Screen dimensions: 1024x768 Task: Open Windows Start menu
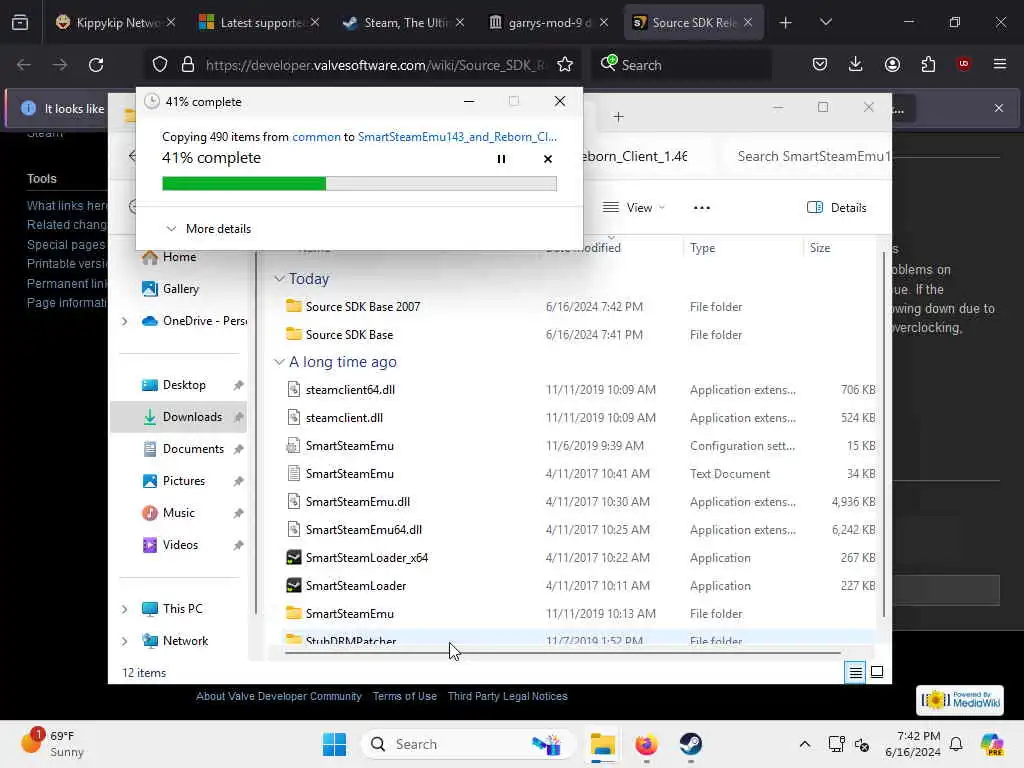pos(334,744)
